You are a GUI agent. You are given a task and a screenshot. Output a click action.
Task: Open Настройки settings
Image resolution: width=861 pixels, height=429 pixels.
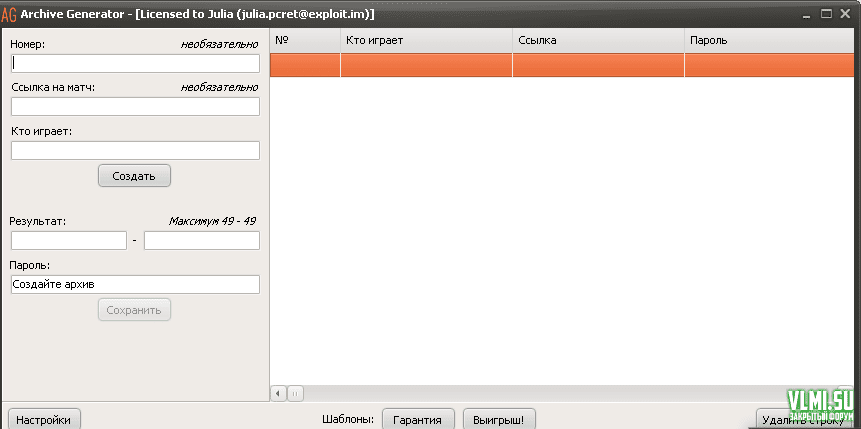tap(44, 420)
